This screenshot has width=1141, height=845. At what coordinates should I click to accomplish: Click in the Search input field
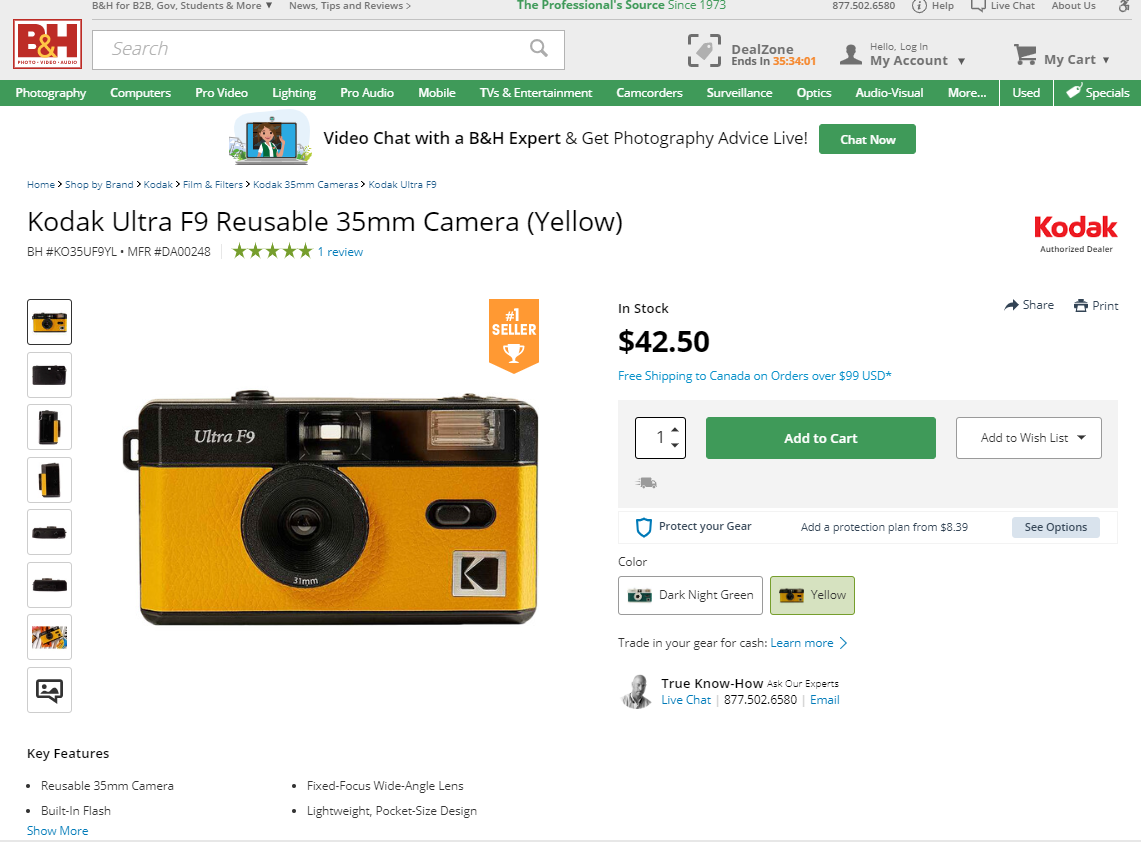click(310, 49)
